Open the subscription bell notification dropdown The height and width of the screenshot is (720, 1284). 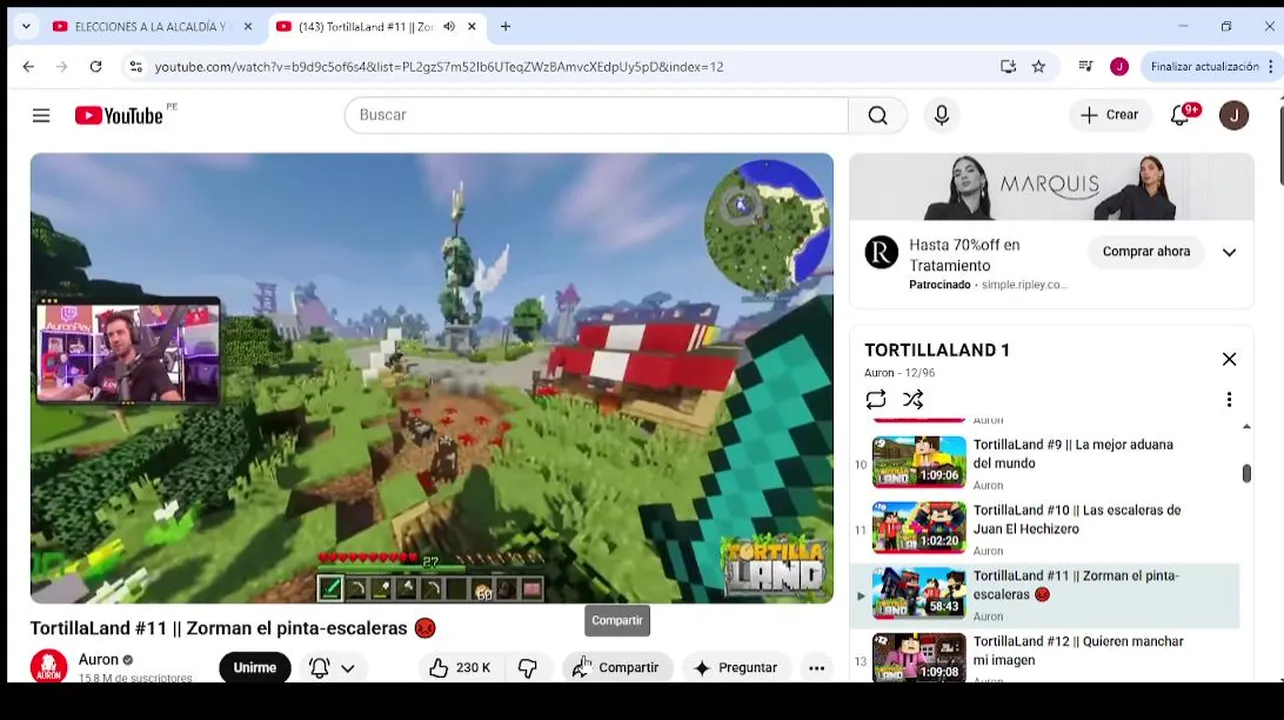tap(333, 668)
